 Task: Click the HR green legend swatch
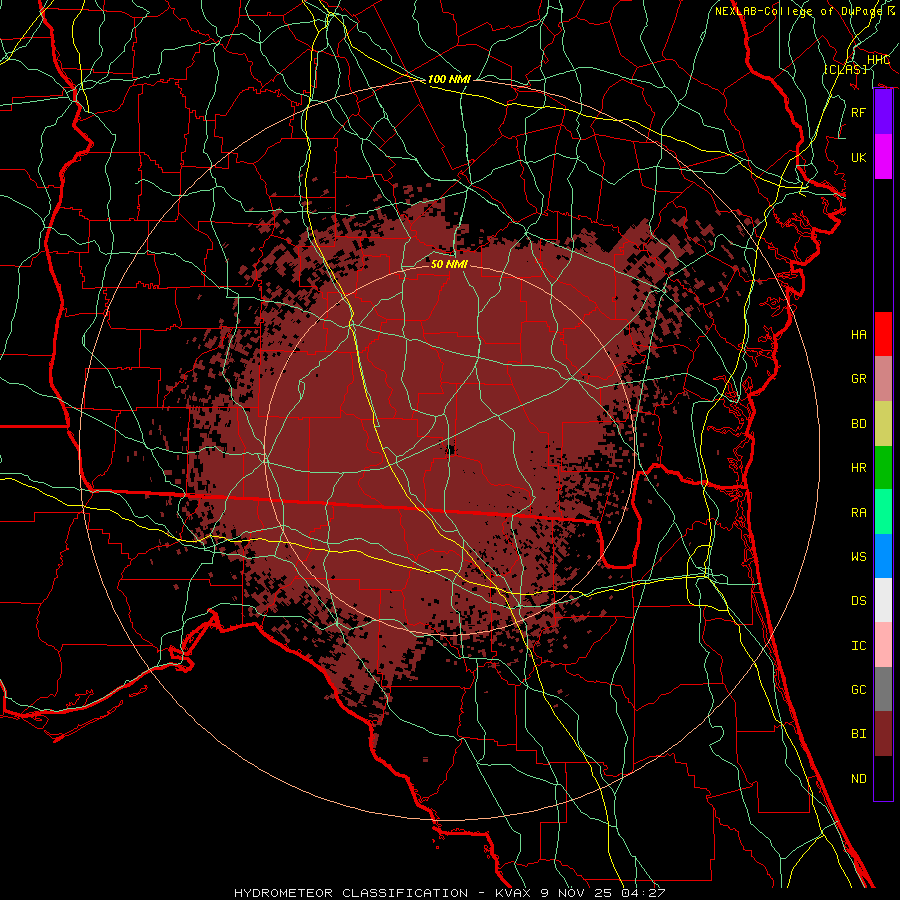pyautogui.click(x=883, y=468)
